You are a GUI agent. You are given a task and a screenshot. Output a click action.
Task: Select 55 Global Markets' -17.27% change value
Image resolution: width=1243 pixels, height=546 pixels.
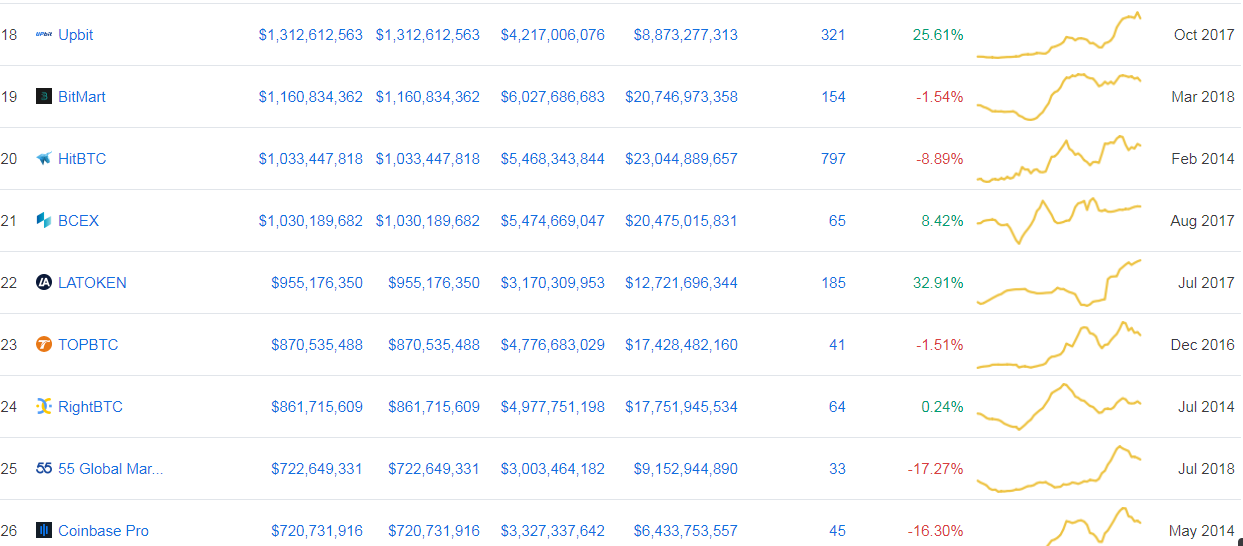pos(936,469)
